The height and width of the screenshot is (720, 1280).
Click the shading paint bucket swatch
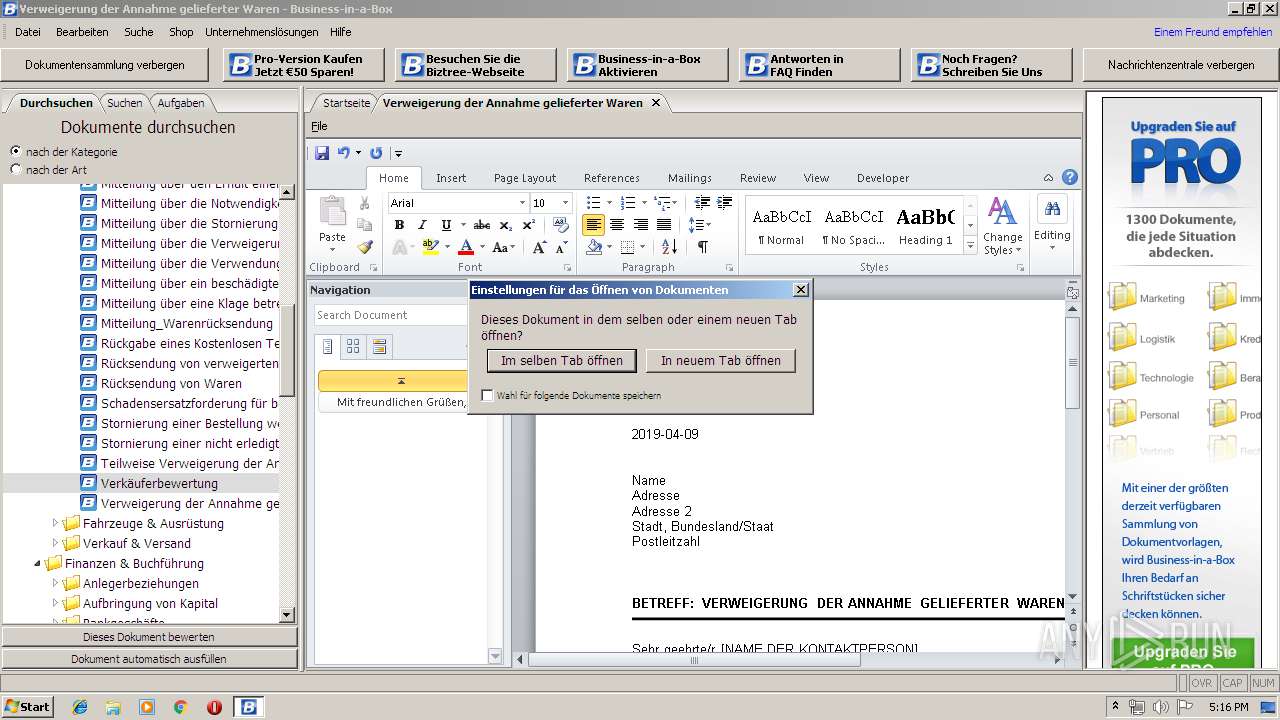click(595, 247)
